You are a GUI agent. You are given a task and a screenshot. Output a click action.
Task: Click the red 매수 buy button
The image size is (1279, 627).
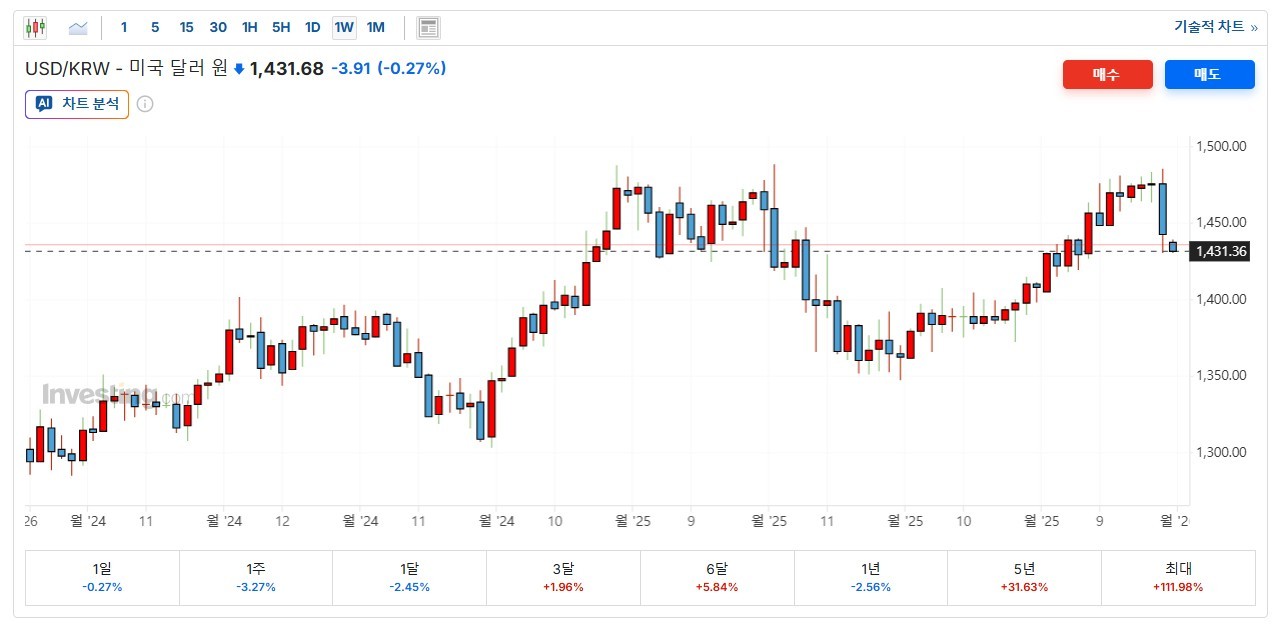[1107, 75]
